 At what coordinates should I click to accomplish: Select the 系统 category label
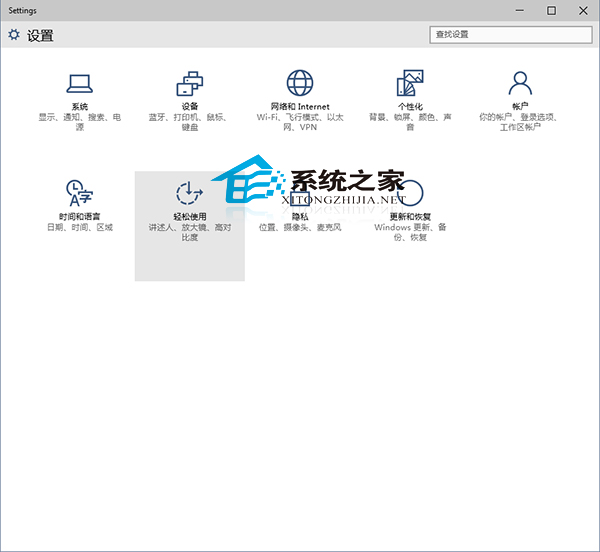click(x=80, y=106)
